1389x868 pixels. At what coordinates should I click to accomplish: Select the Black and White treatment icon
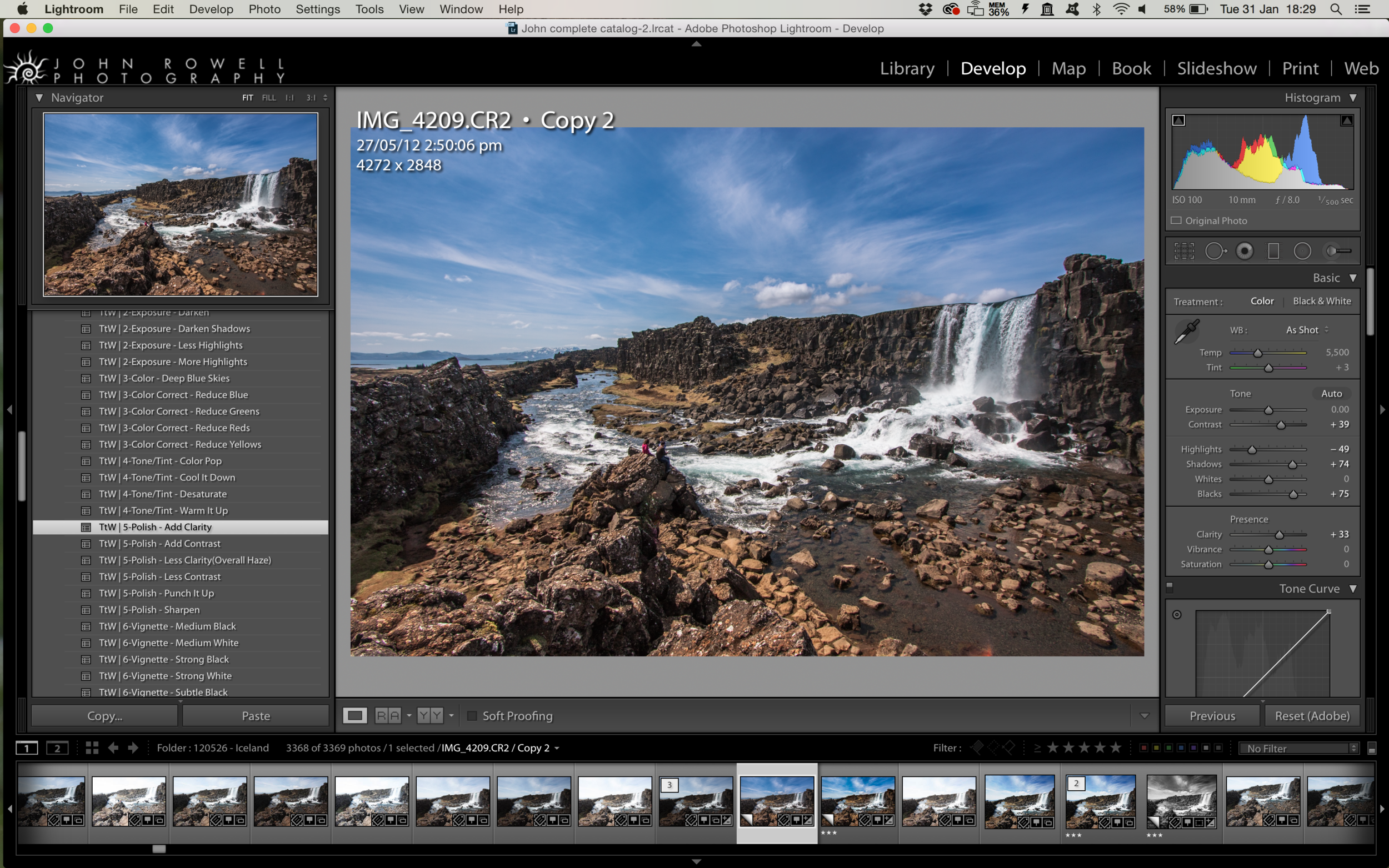[x=1320, y=300]
